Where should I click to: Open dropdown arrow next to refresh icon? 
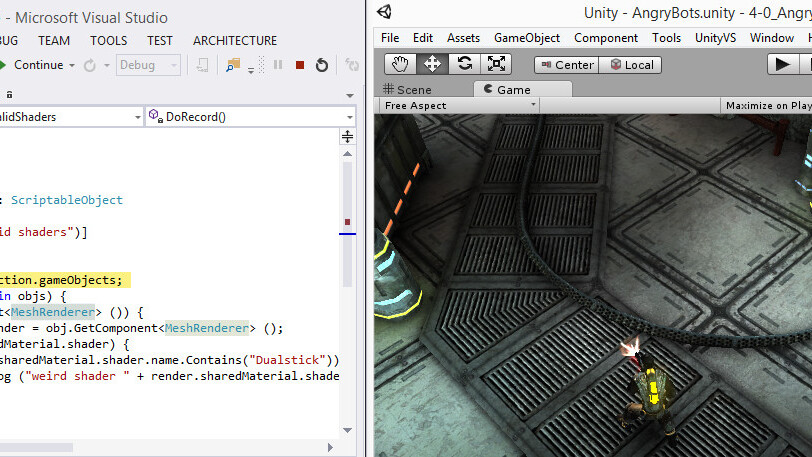pyautogui.click(x=107, y=65)
